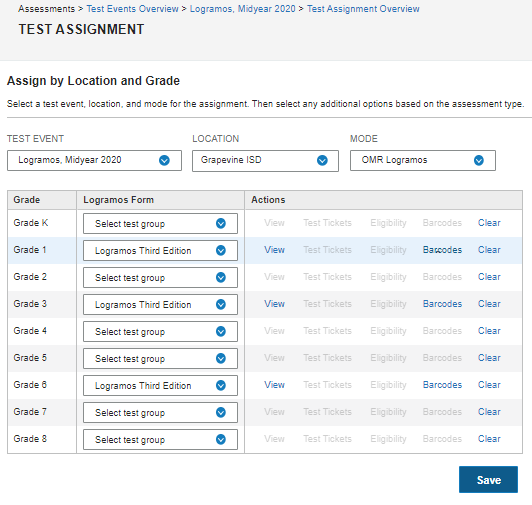532x505 pixels.
Task: Clear the Grade K row
Action: click(x=489, y=223)
